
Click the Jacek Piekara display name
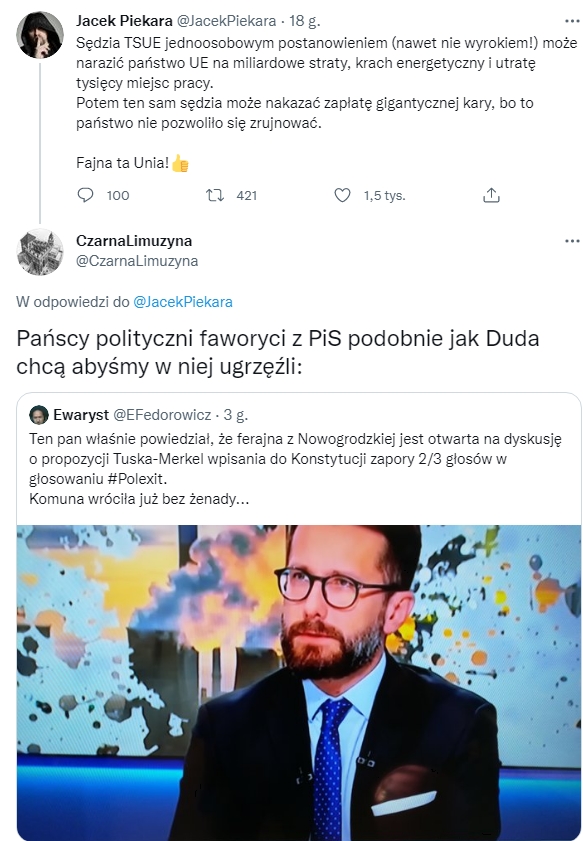pyautogui.click(x=124, y=20)
